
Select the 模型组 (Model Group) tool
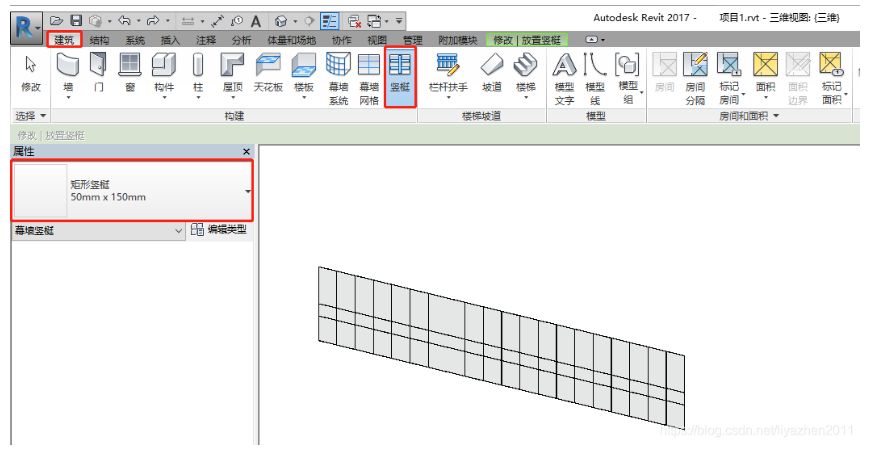click(x=628, y=78)
